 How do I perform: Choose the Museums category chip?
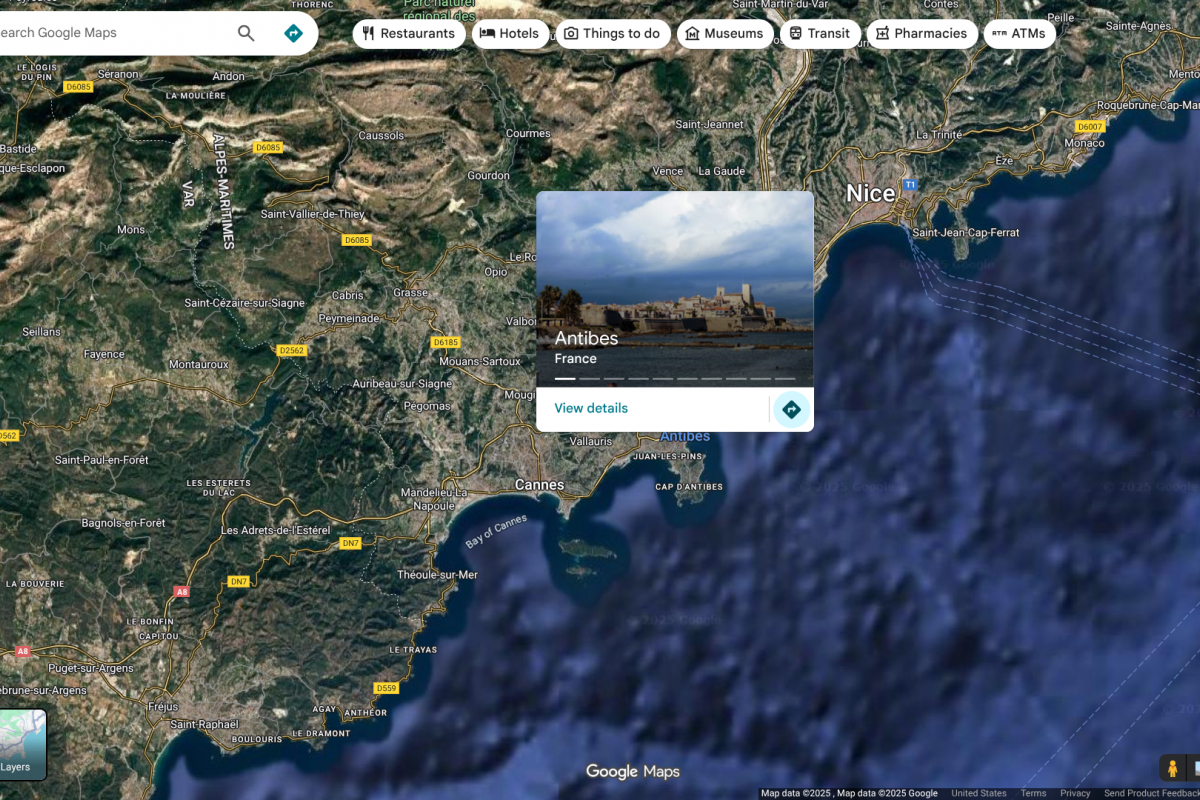(724, 33)
